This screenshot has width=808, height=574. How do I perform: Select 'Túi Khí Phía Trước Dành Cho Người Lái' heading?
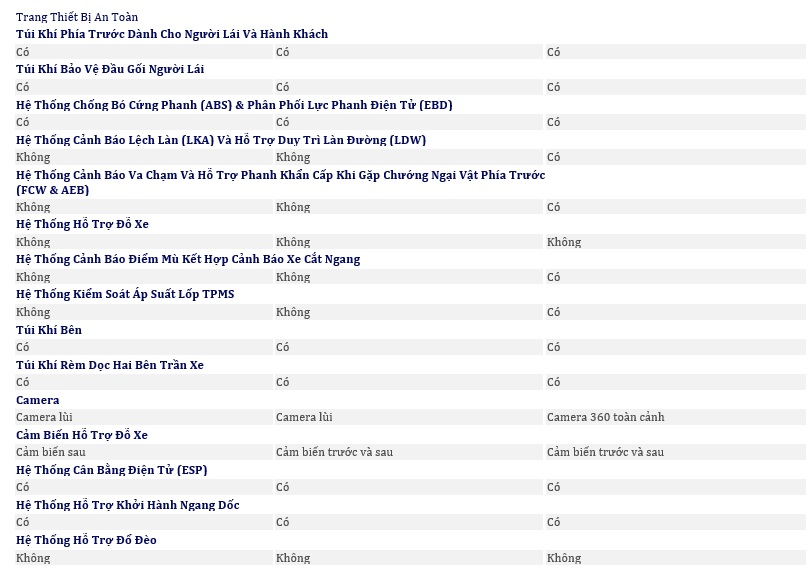point(172,34)
